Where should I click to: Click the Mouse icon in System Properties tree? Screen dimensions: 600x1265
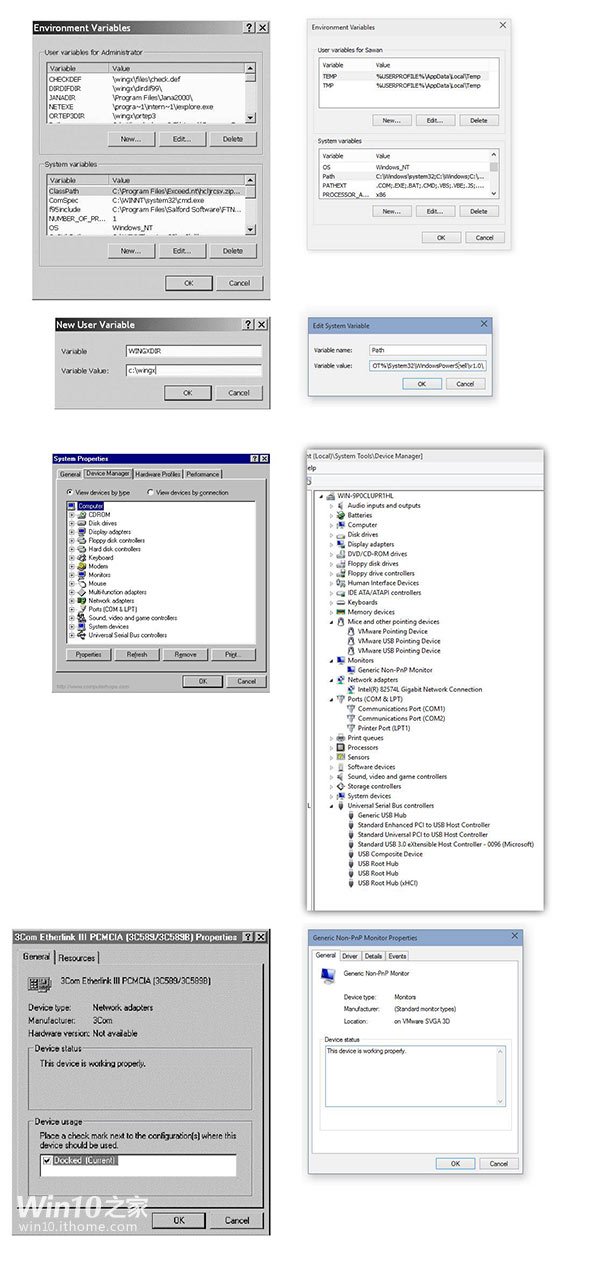(x=82, y=583)
